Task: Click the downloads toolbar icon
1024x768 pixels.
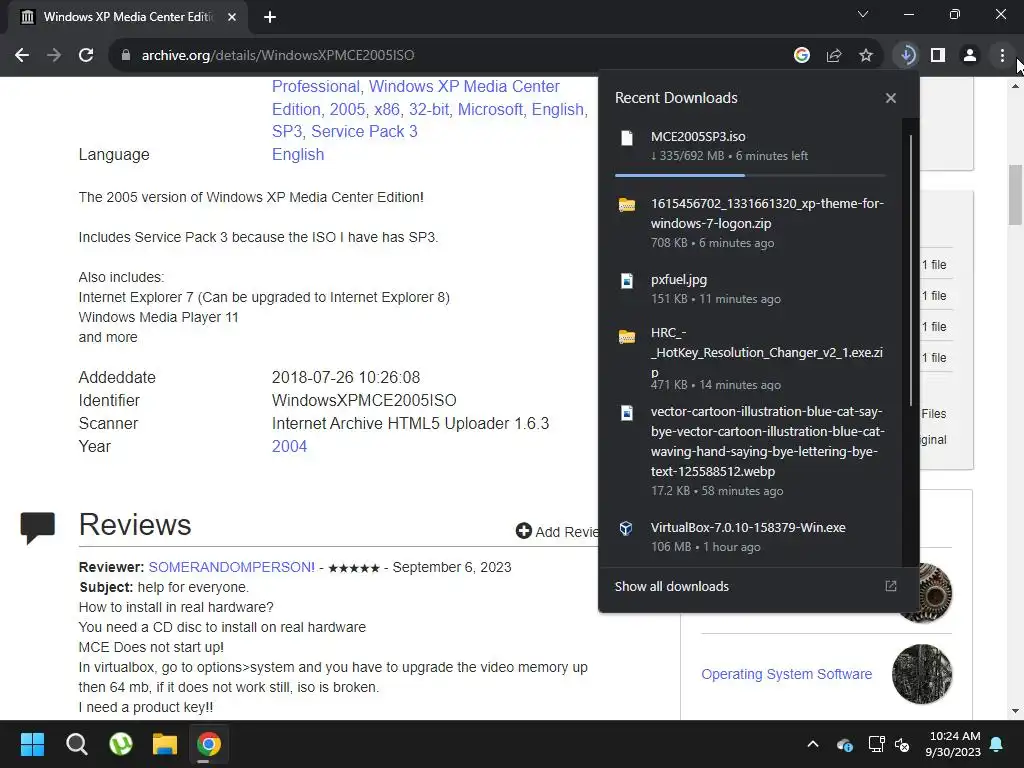Action: [906, 56]
